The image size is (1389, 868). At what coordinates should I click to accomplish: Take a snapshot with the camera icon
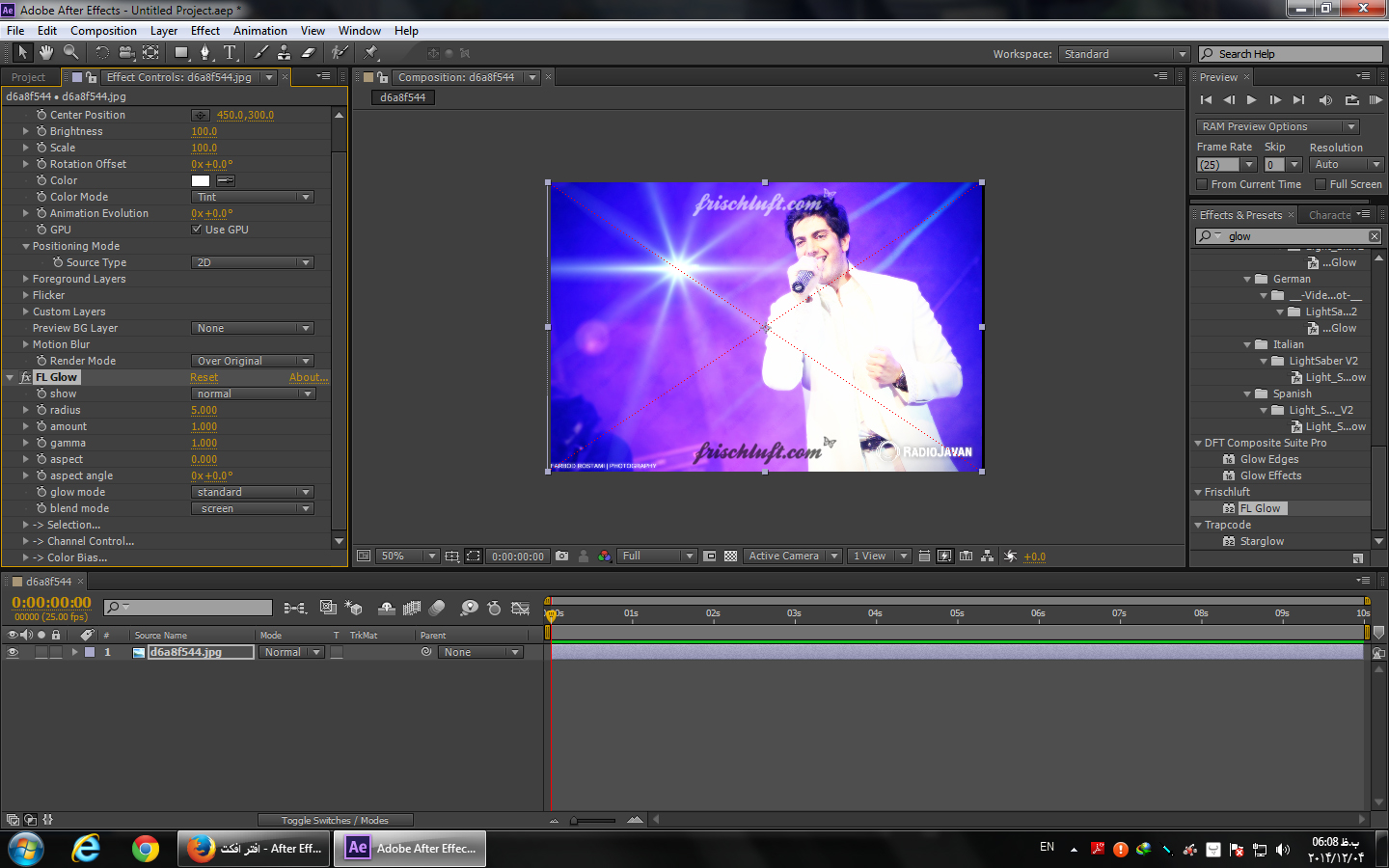tap(562, 556)
